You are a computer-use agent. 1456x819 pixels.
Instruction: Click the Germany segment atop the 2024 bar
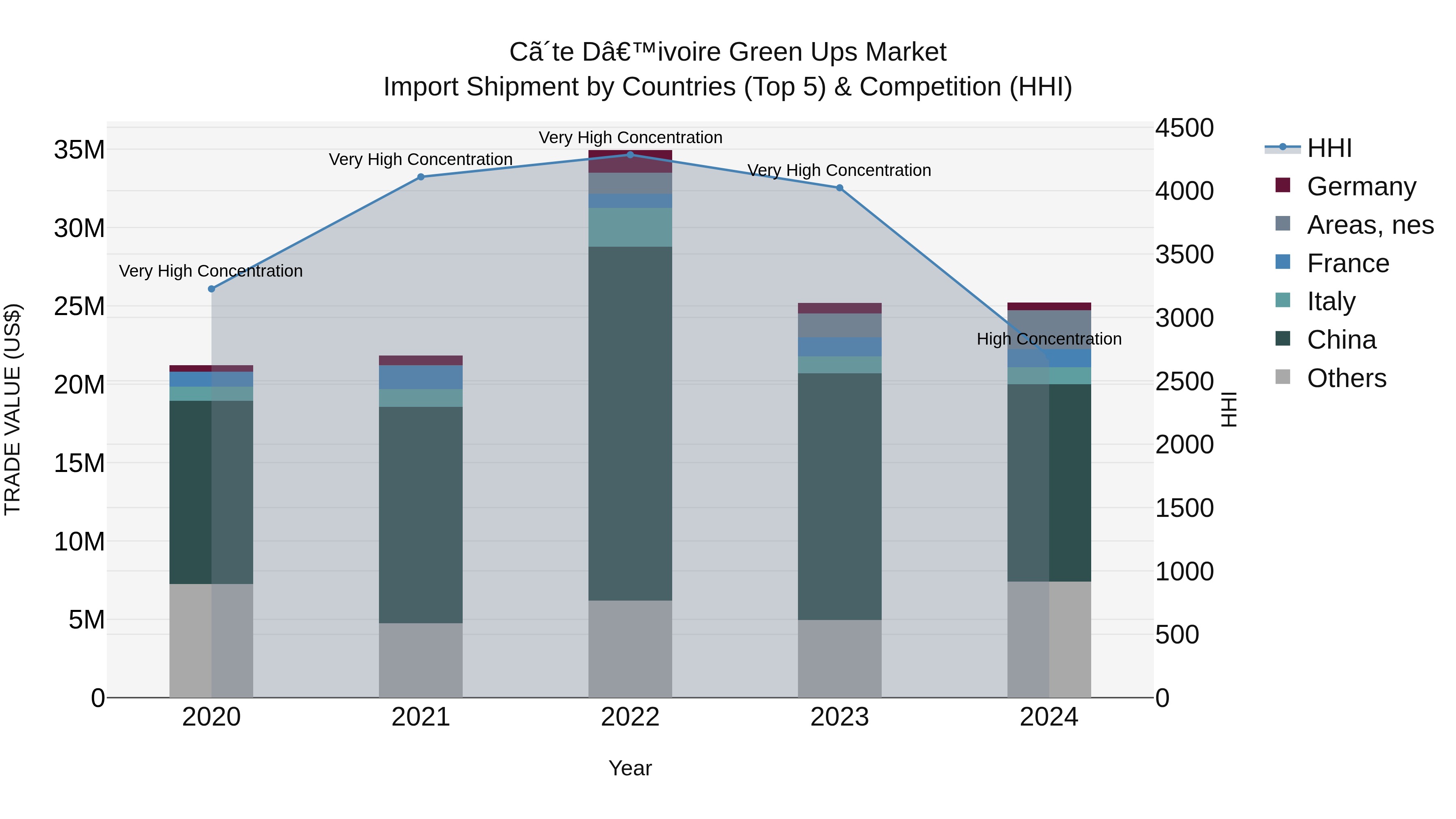pyautogui.click(x=1049, y=306)
